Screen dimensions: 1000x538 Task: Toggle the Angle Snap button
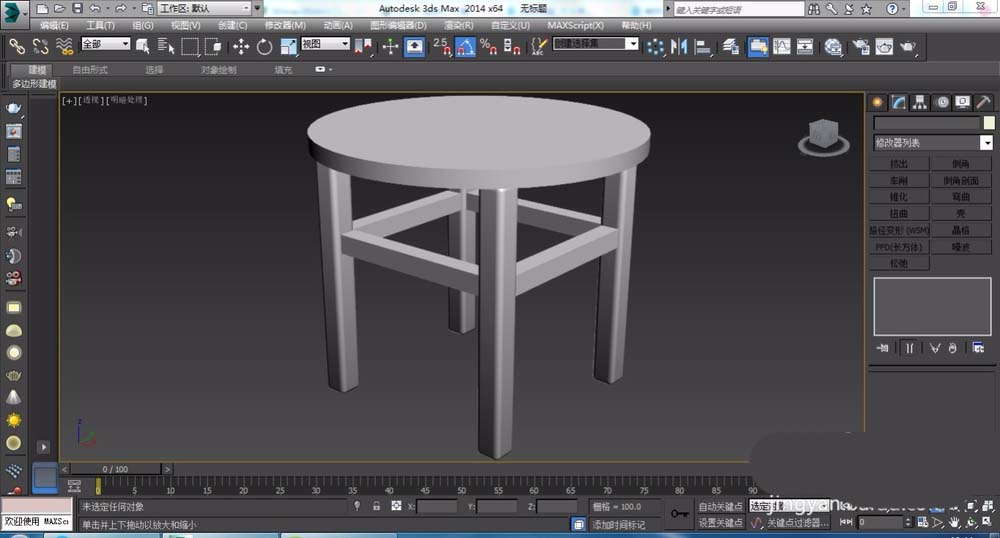coord(465,46)
